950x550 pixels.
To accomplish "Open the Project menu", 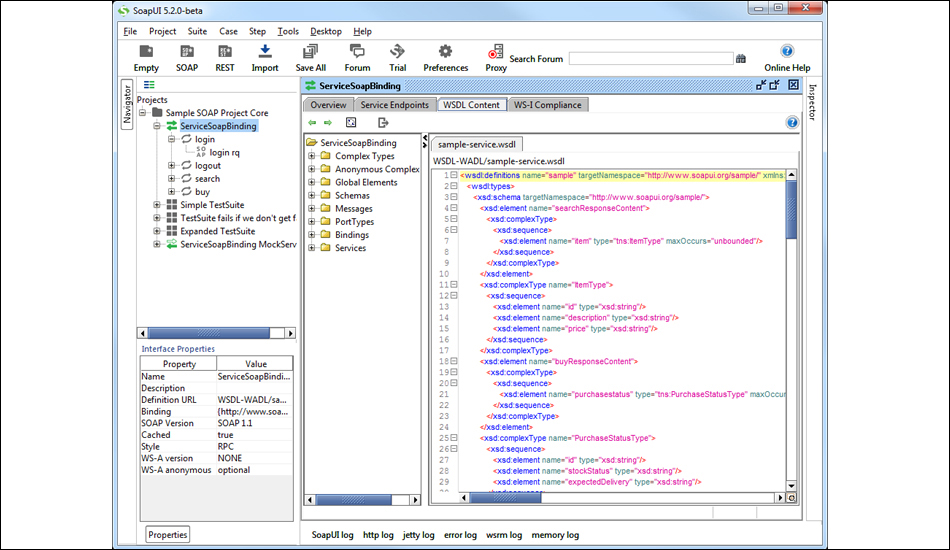I will click(162, 31).
